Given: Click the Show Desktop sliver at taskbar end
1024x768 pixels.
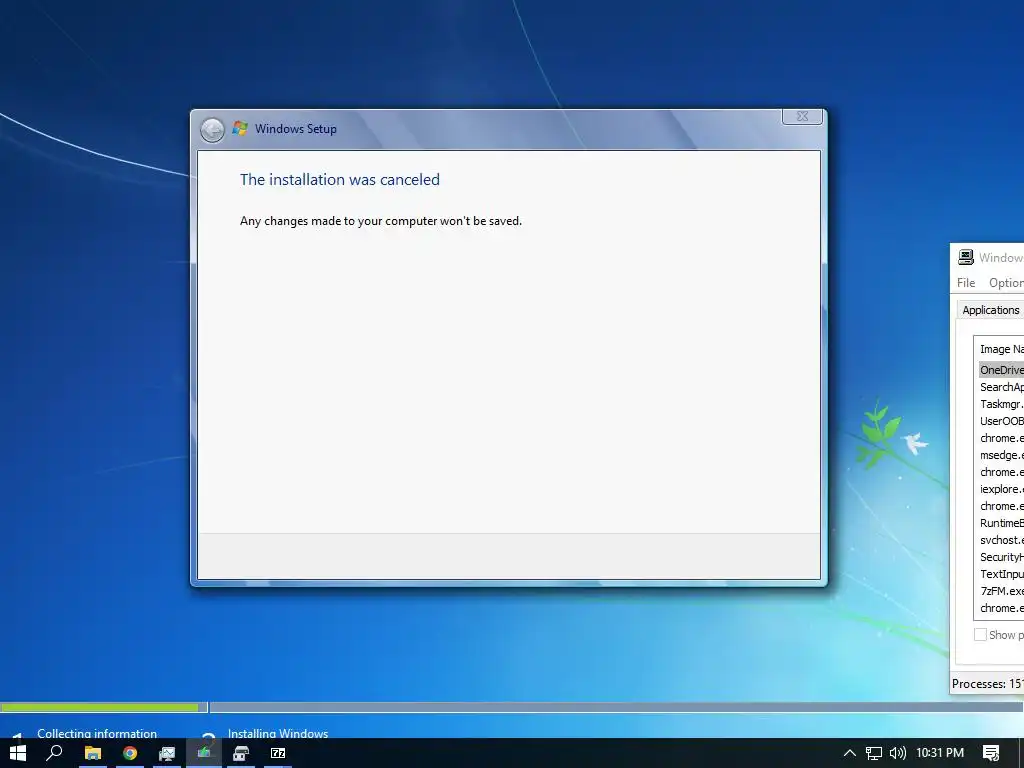Looking at the screenshot, I should click(x=1021, y=753).
